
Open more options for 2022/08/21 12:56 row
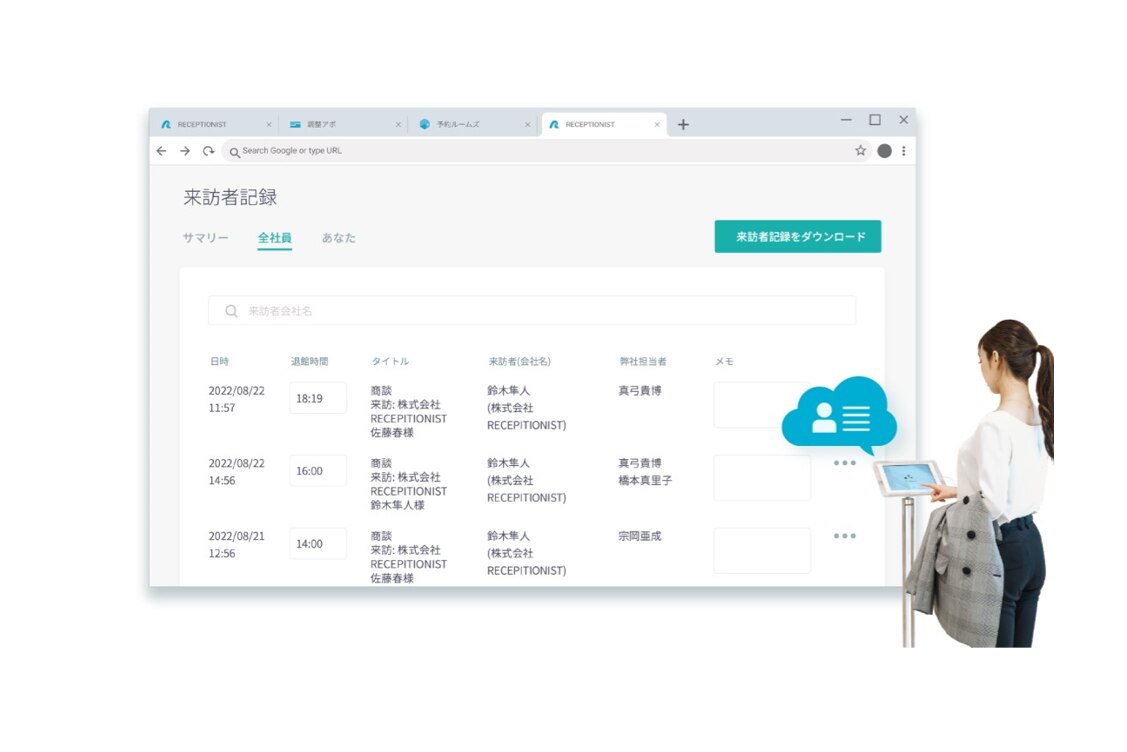pyautogui.click(x=845, y=536)
